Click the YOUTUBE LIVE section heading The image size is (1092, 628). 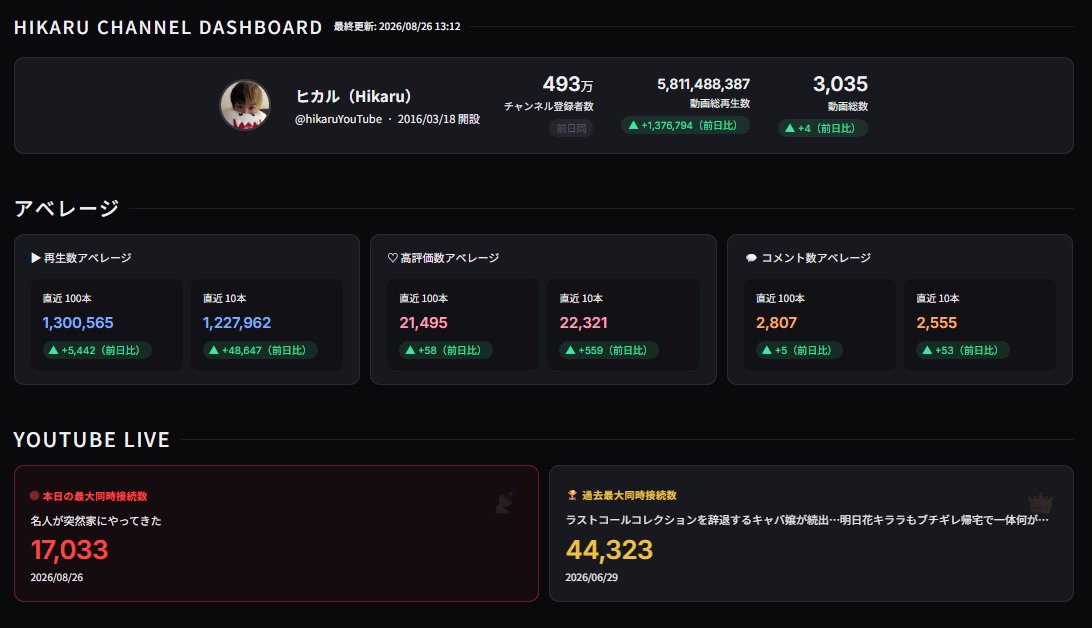click(x=92, y=440)
